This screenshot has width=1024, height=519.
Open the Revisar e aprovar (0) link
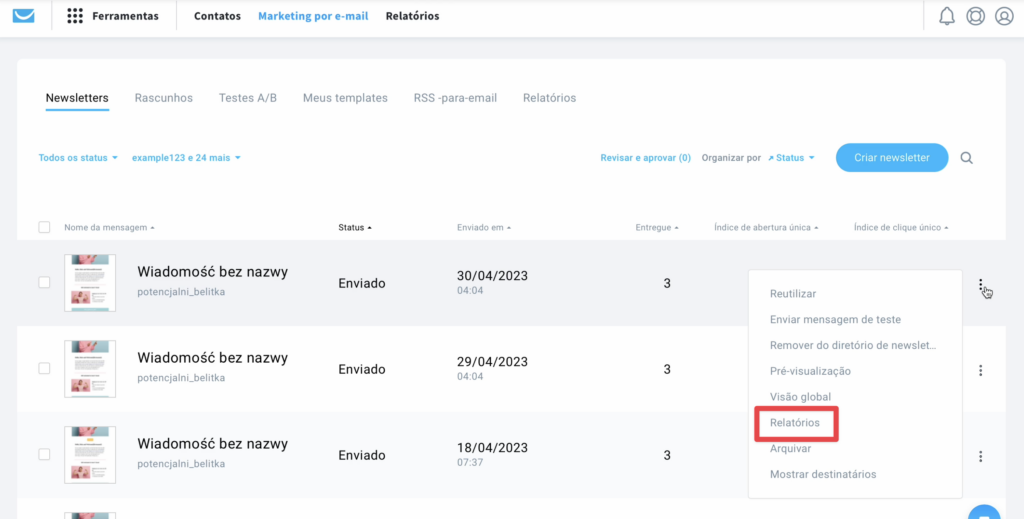[645, 158]
